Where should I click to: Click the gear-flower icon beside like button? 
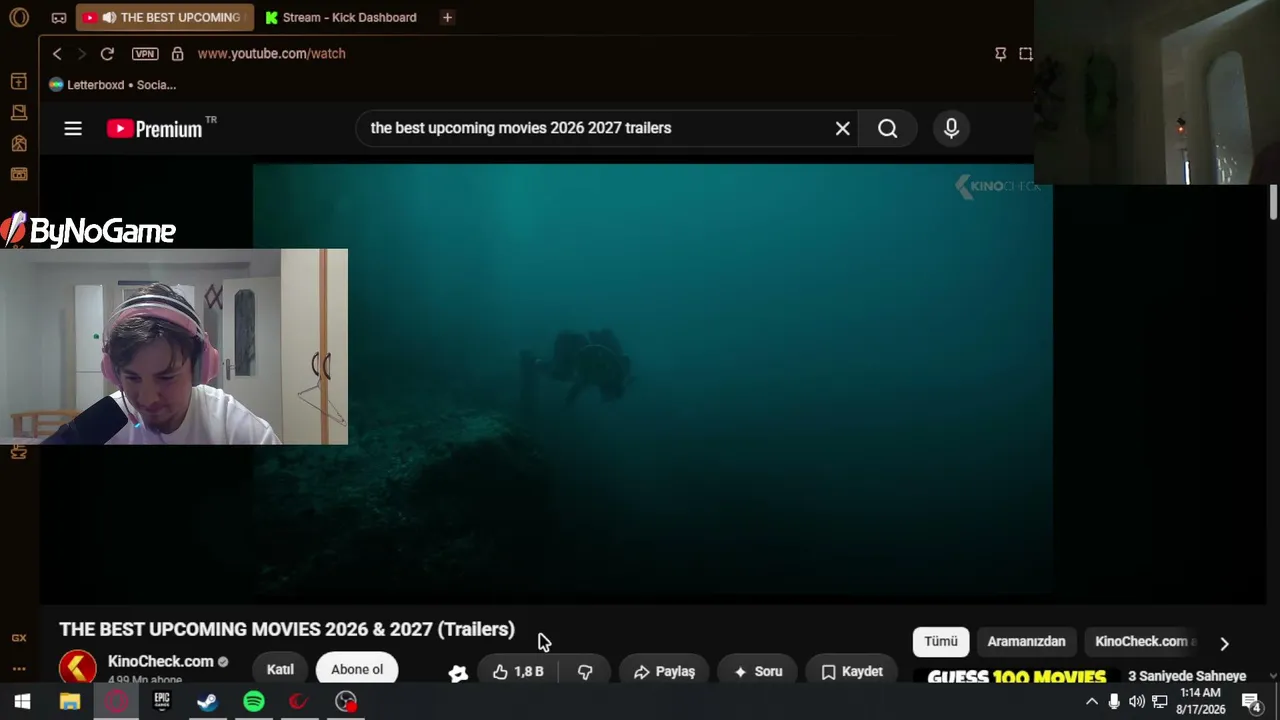pyautogui.click(x=458, y=673)
